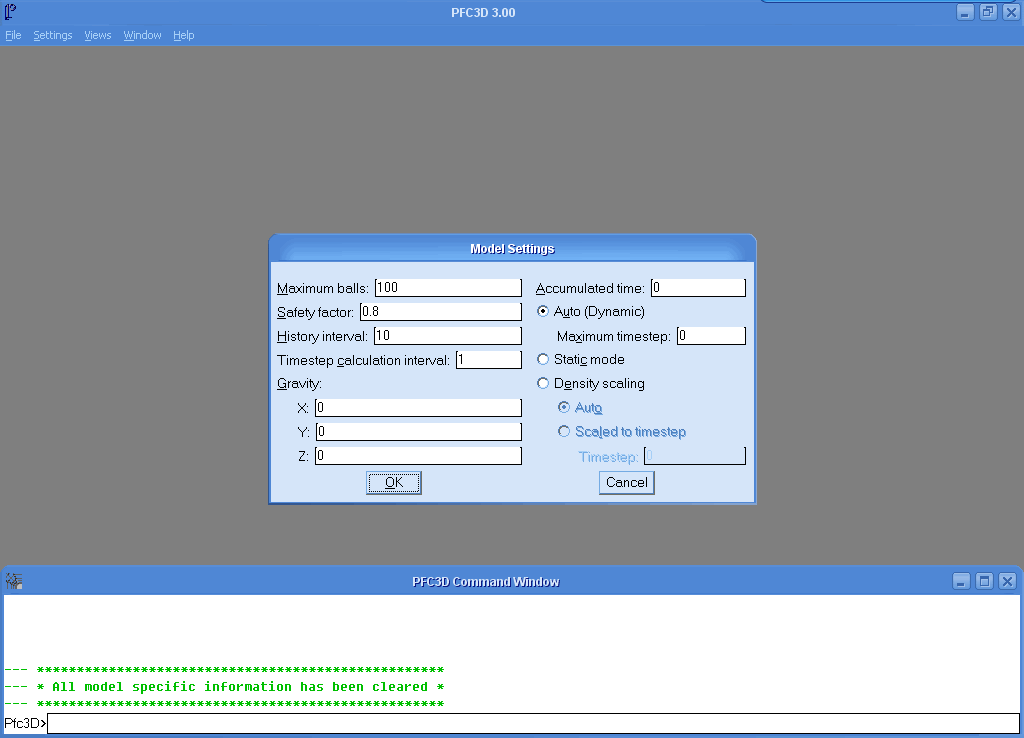
Task: Select the Gravity X input field
Action: pos(419,408)
